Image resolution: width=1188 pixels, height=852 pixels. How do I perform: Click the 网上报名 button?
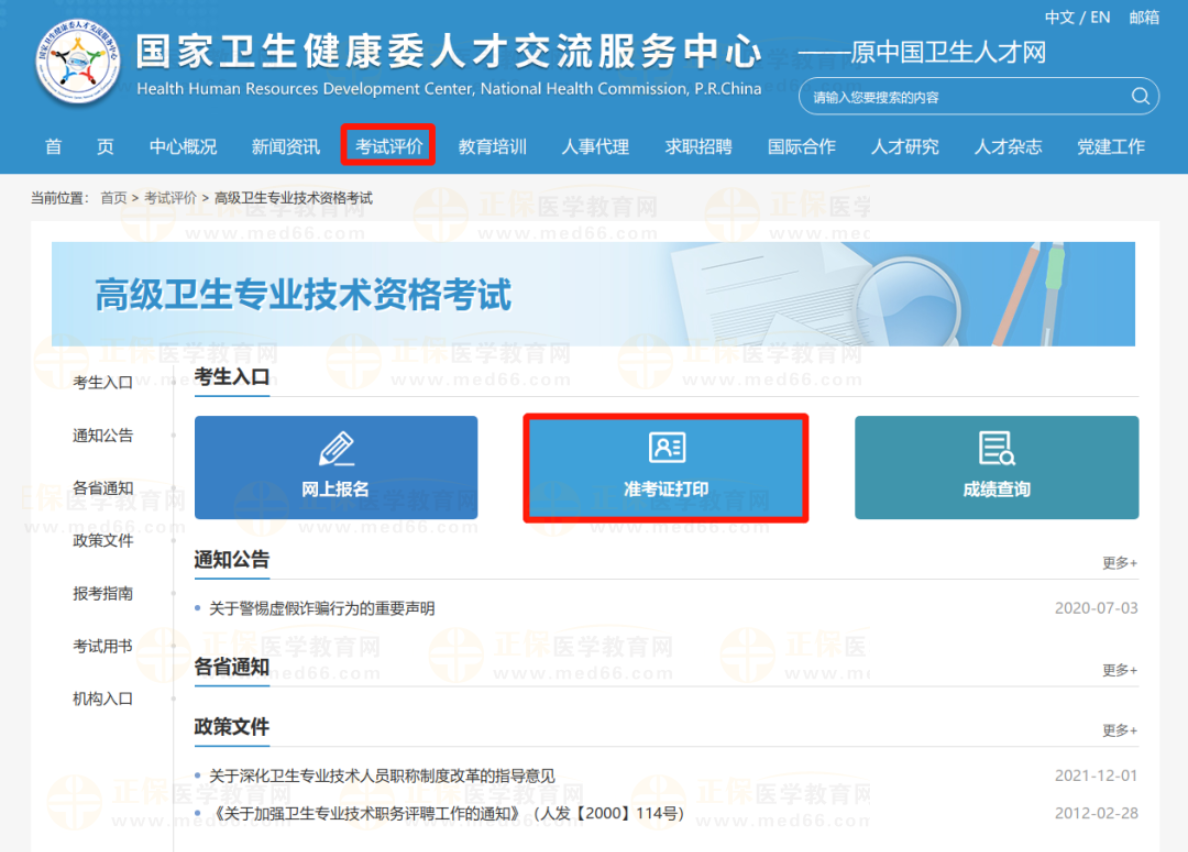336,468
